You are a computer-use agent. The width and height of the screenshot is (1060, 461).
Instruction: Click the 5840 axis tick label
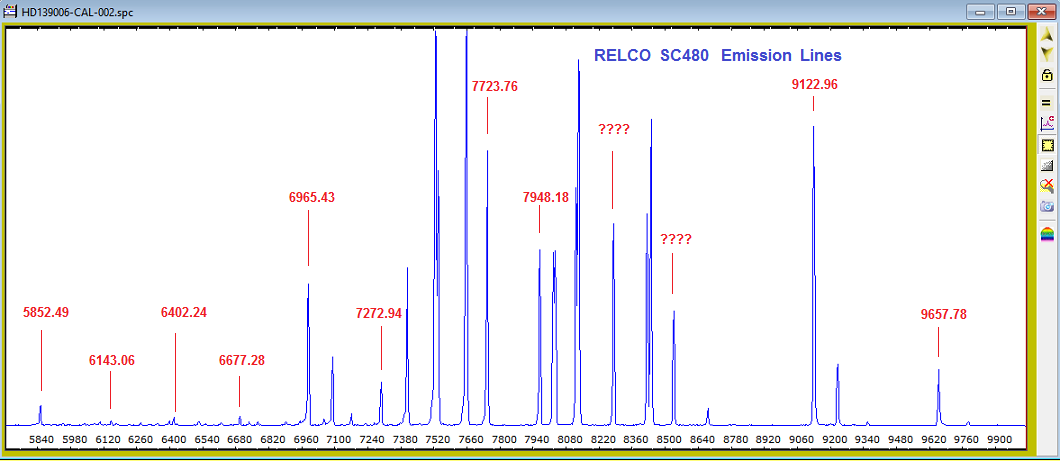tap(40, 439)
